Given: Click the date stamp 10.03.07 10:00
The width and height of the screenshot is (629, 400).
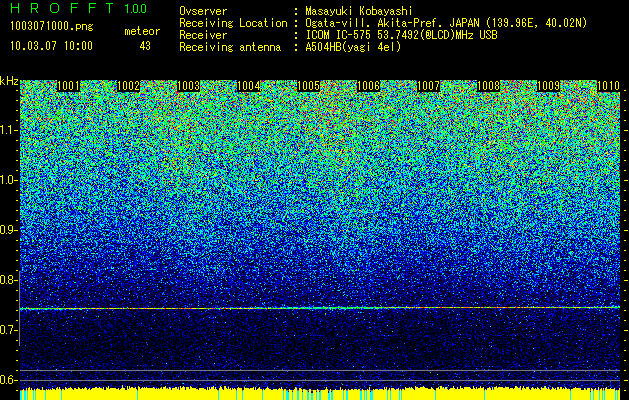Looking at the screenshot, I should click(x=51, y=46).
